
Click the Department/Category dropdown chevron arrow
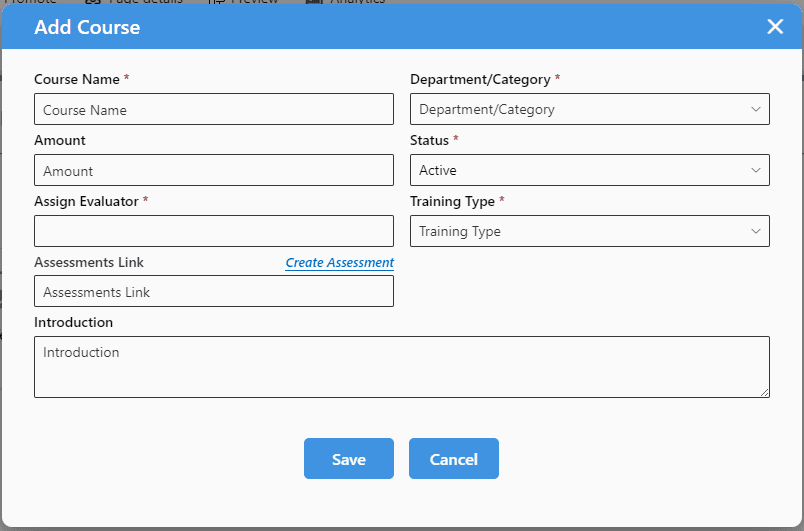coord(755,110)
